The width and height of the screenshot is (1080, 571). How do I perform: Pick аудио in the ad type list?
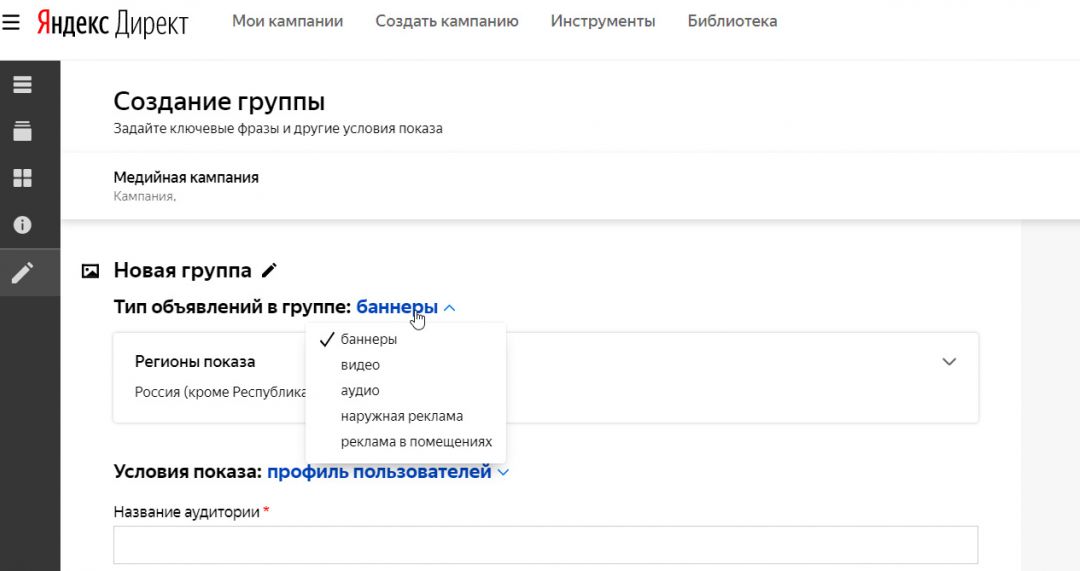pyautogui.click(x=360, y=390)
